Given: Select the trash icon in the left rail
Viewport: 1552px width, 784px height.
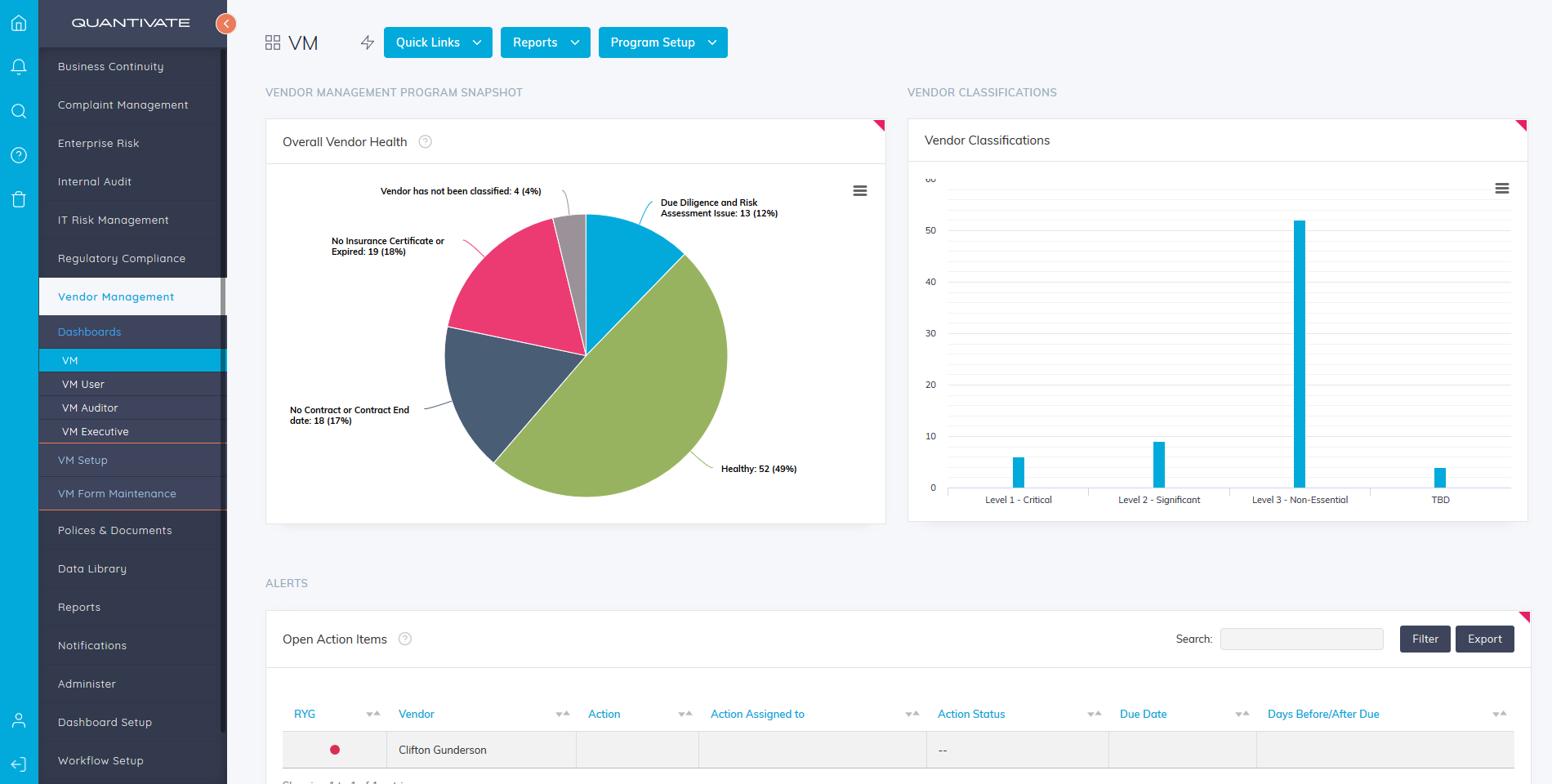Looking at the screenshot, I should click(18, 198).
